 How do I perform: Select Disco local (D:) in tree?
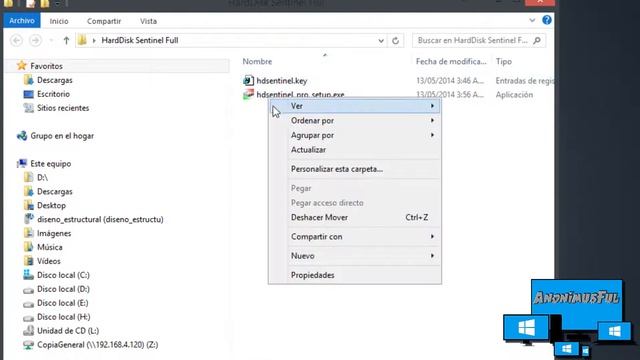pyautogui.click(x=63, y=289)
